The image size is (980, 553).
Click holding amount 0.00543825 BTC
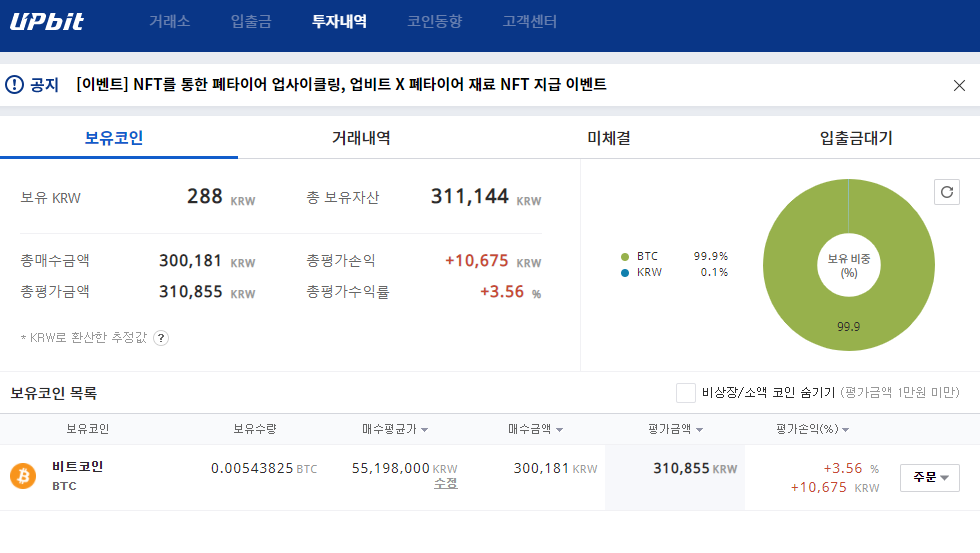pyautogui.click(x=264, y=469)
